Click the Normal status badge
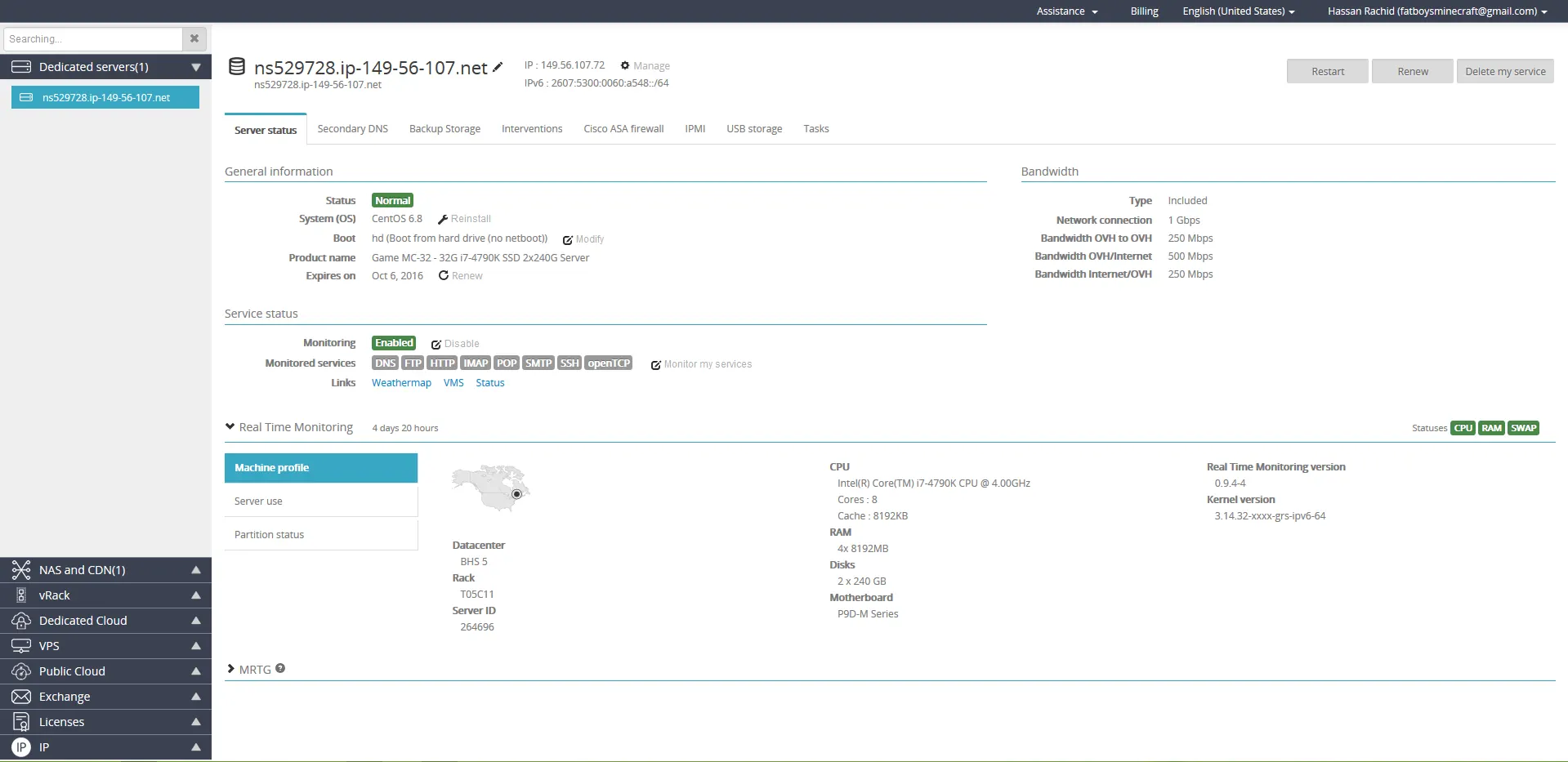Viewport: 1568px width, 762px height. [x=393, y=200]
